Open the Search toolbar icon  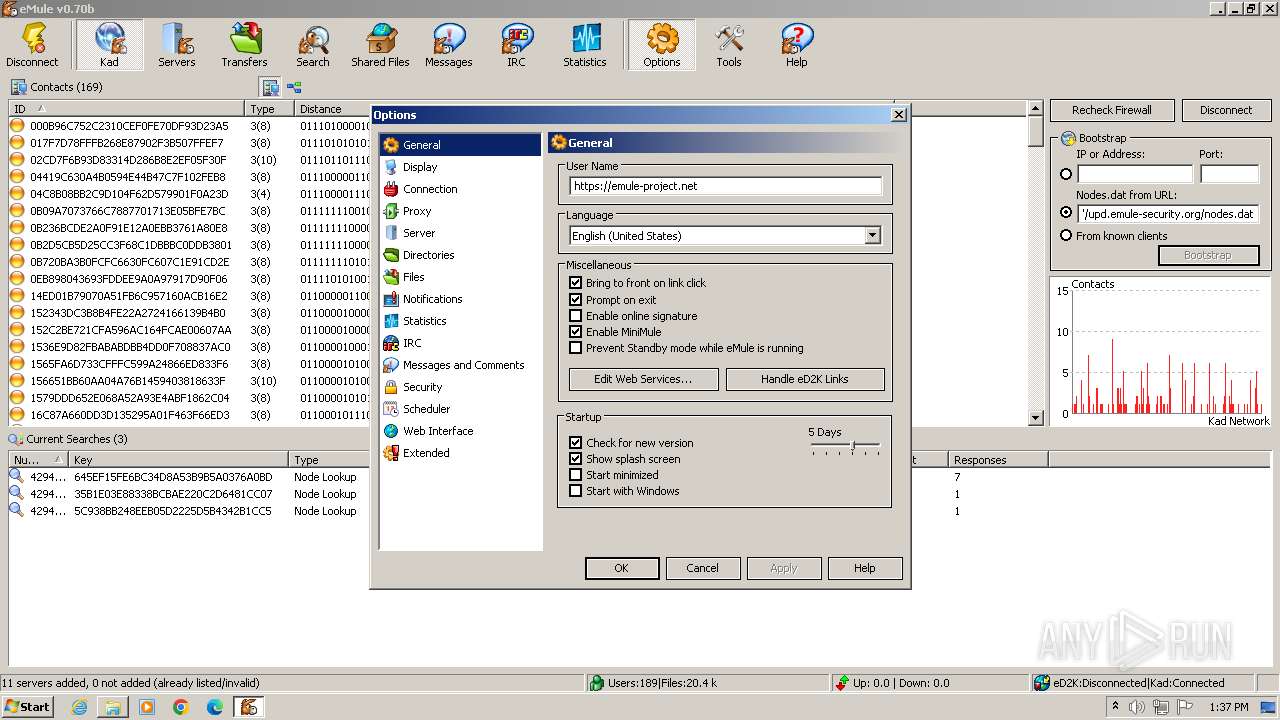pos(313,45)
